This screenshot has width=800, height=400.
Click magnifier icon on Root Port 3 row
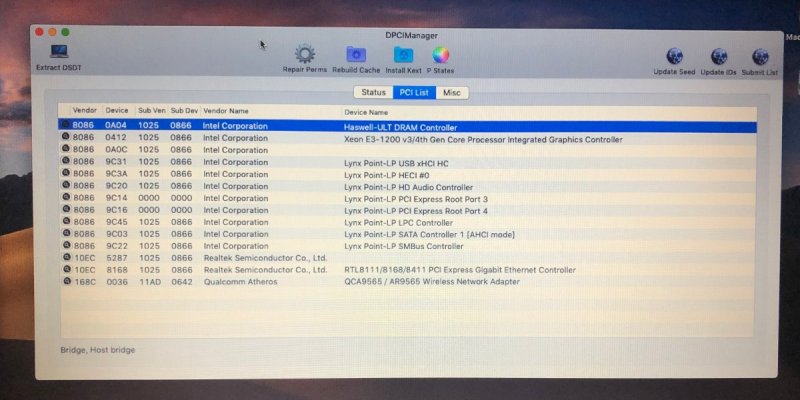(65, 197)
